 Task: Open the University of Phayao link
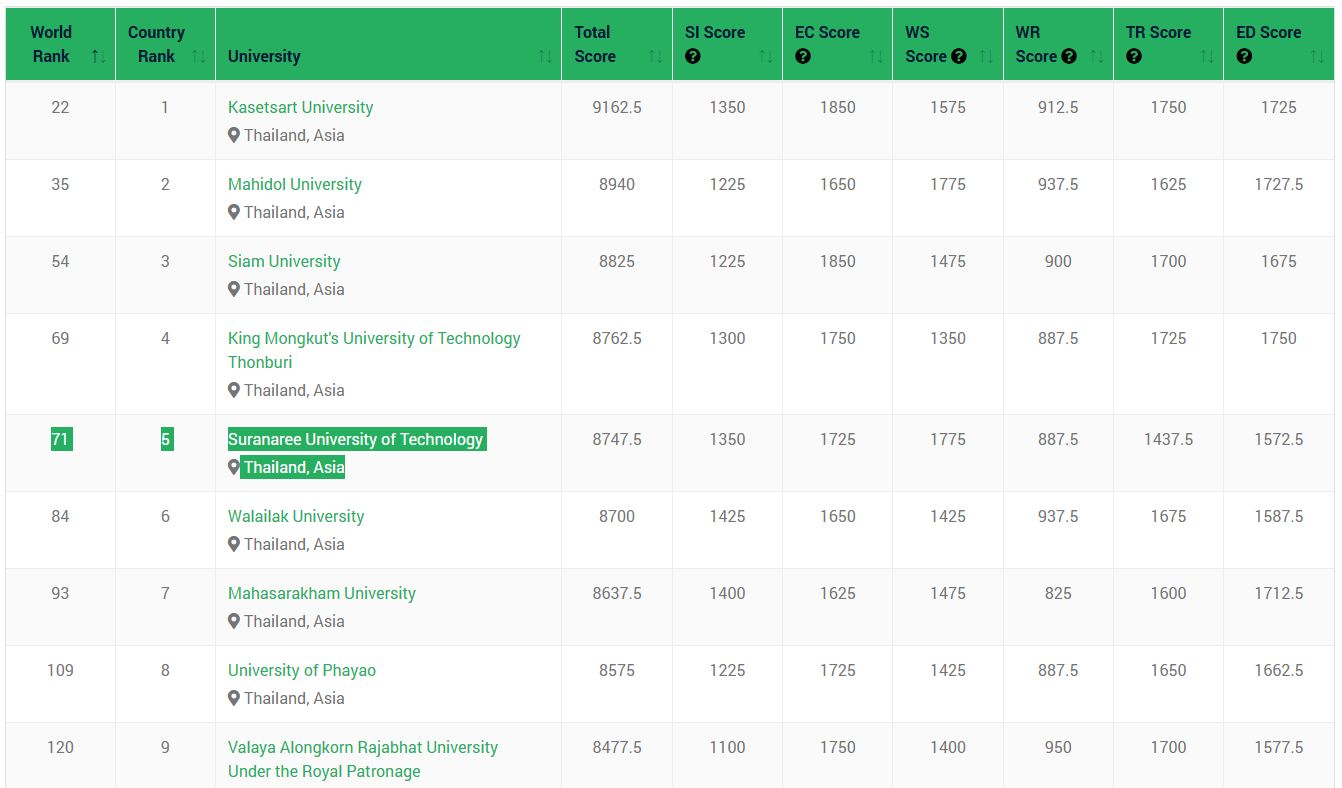tap(302, 670)
